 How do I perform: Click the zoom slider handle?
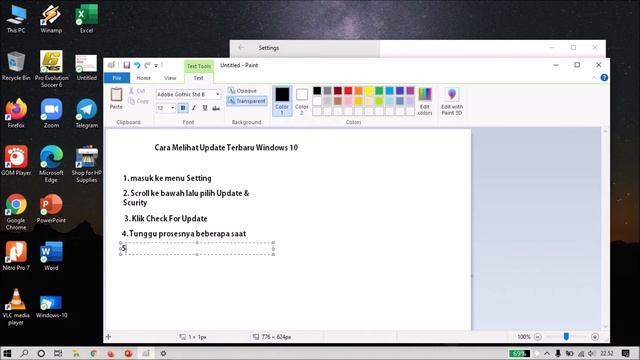click(566, 336)
